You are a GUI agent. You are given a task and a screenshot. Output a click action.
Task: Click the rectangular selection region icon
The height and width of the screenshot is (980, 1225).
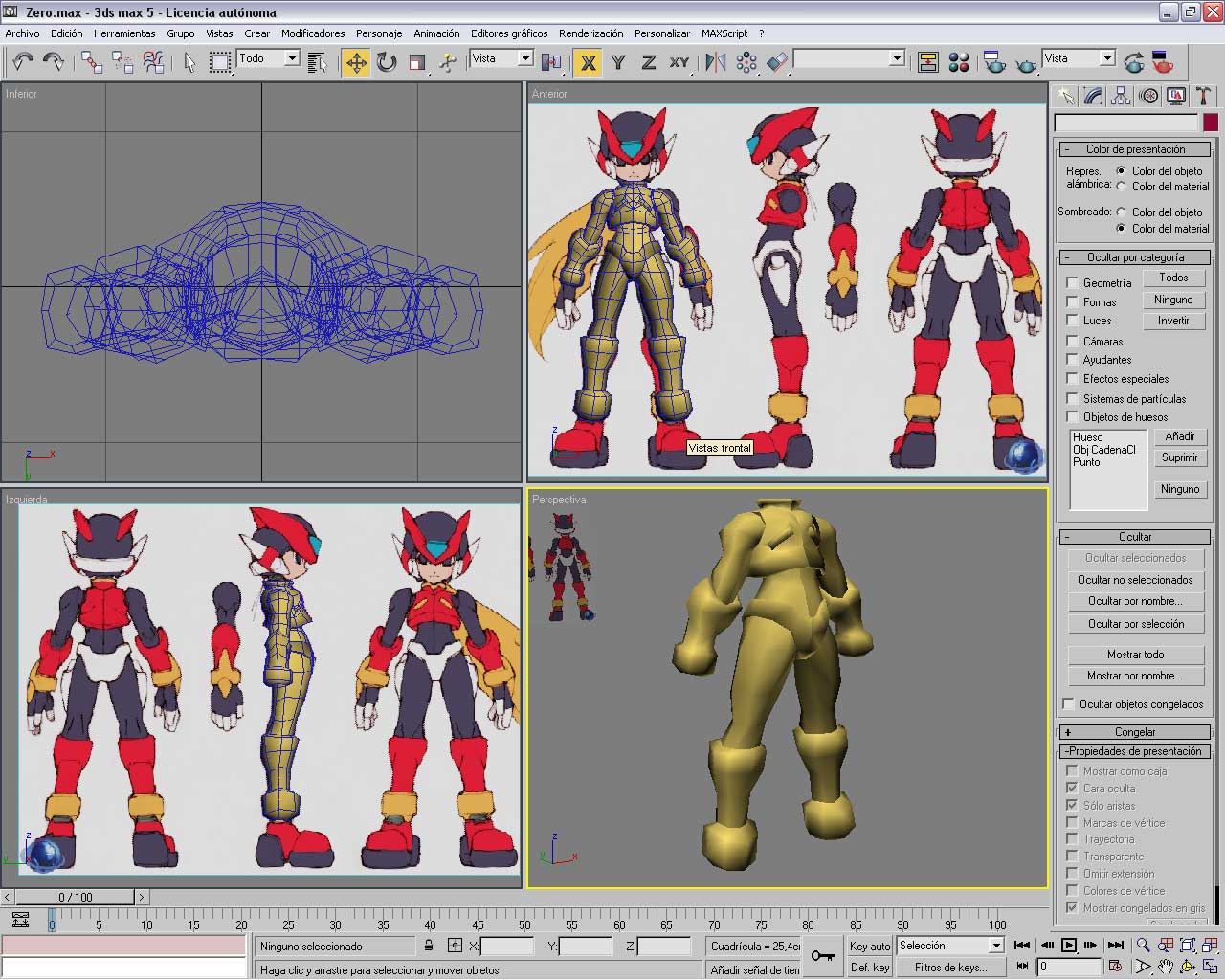[x=220, y=62]
